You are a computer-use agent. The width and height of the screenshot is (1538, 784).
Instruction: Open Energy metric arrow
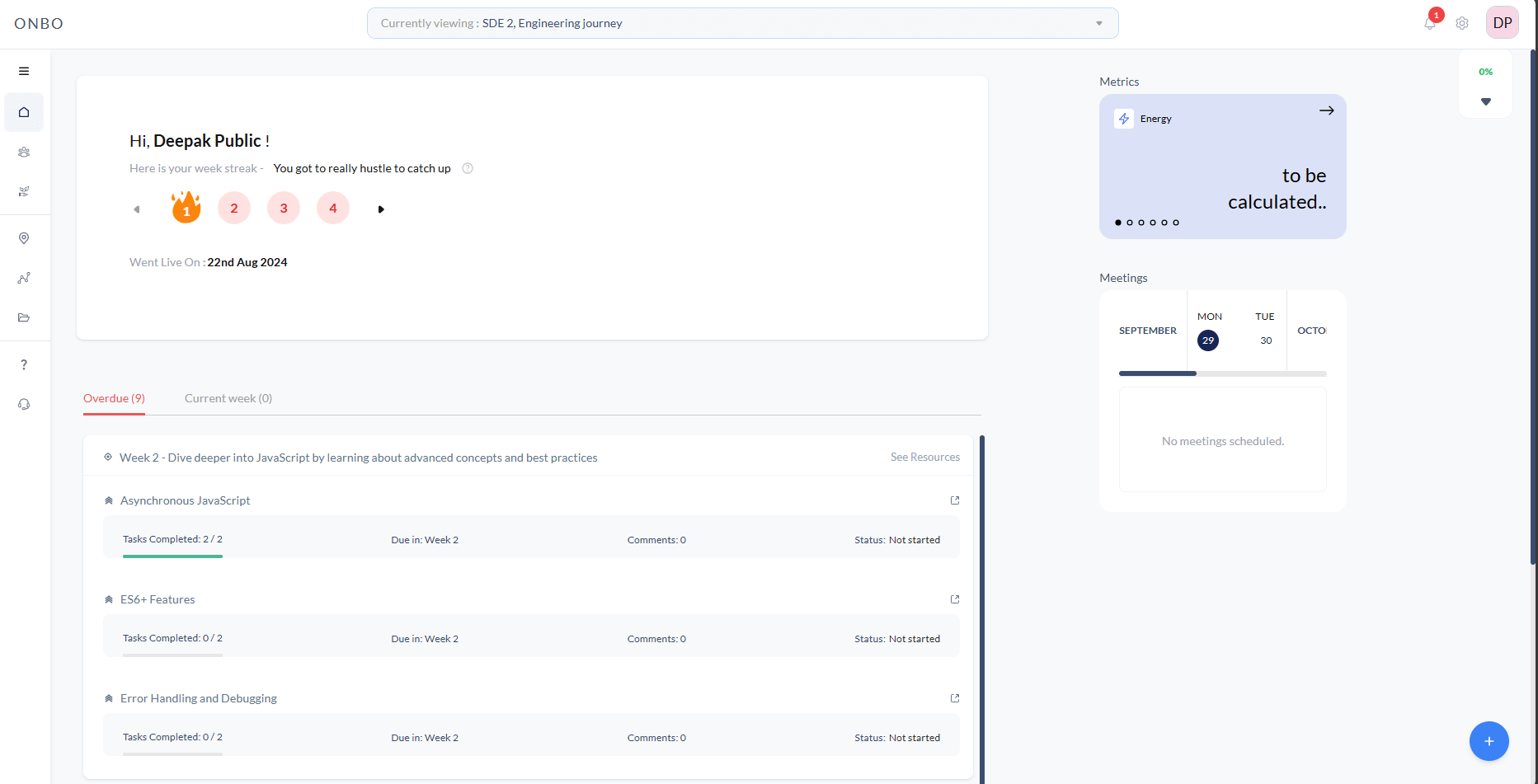click(1326, 110)
